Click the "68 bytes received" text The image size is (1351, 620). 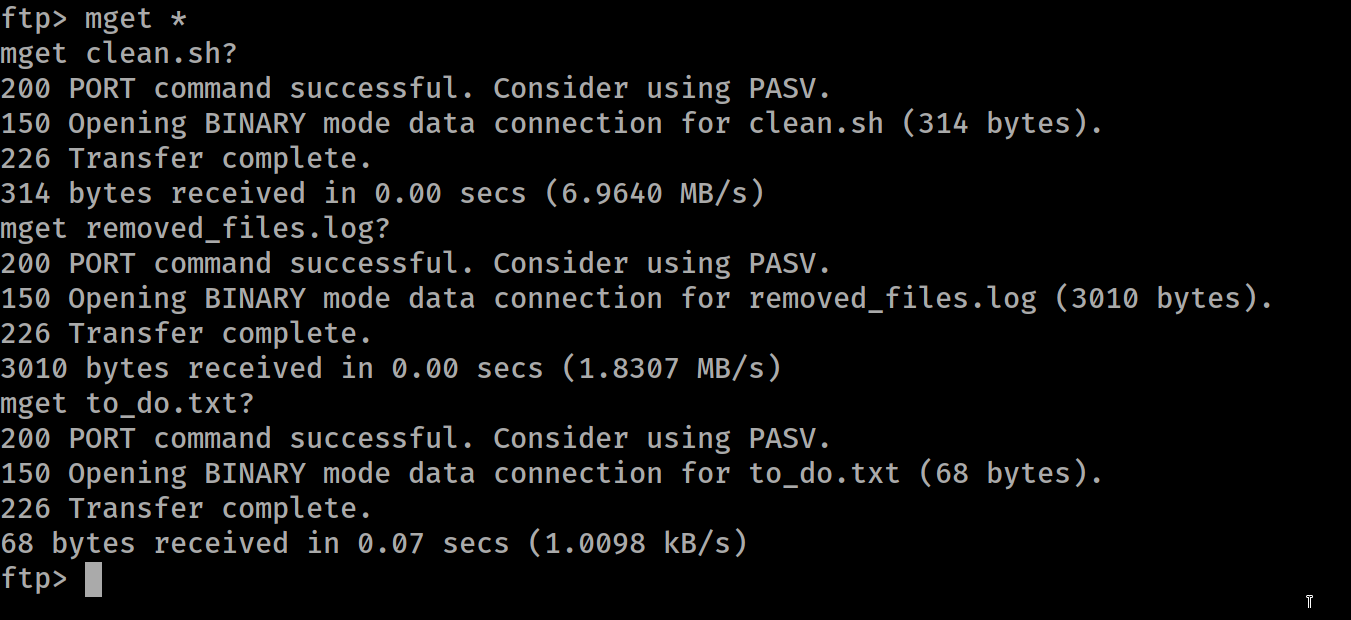[144, 543]
